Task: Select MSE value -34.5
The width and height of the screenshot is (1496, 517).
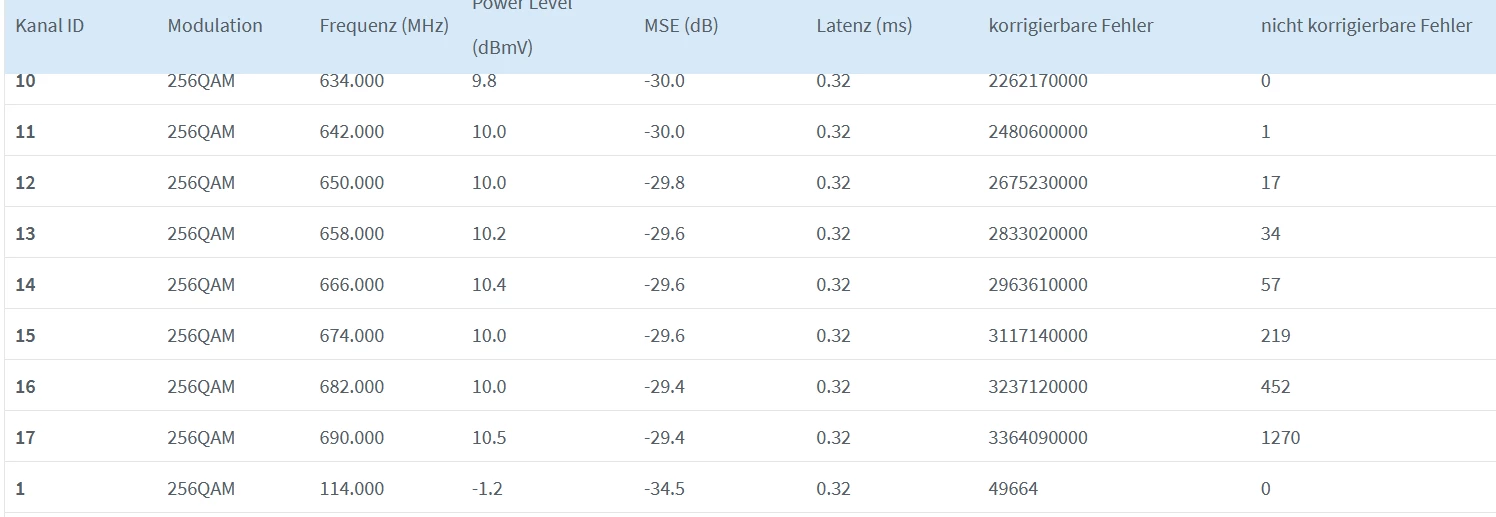Action: tap(664, 489)
